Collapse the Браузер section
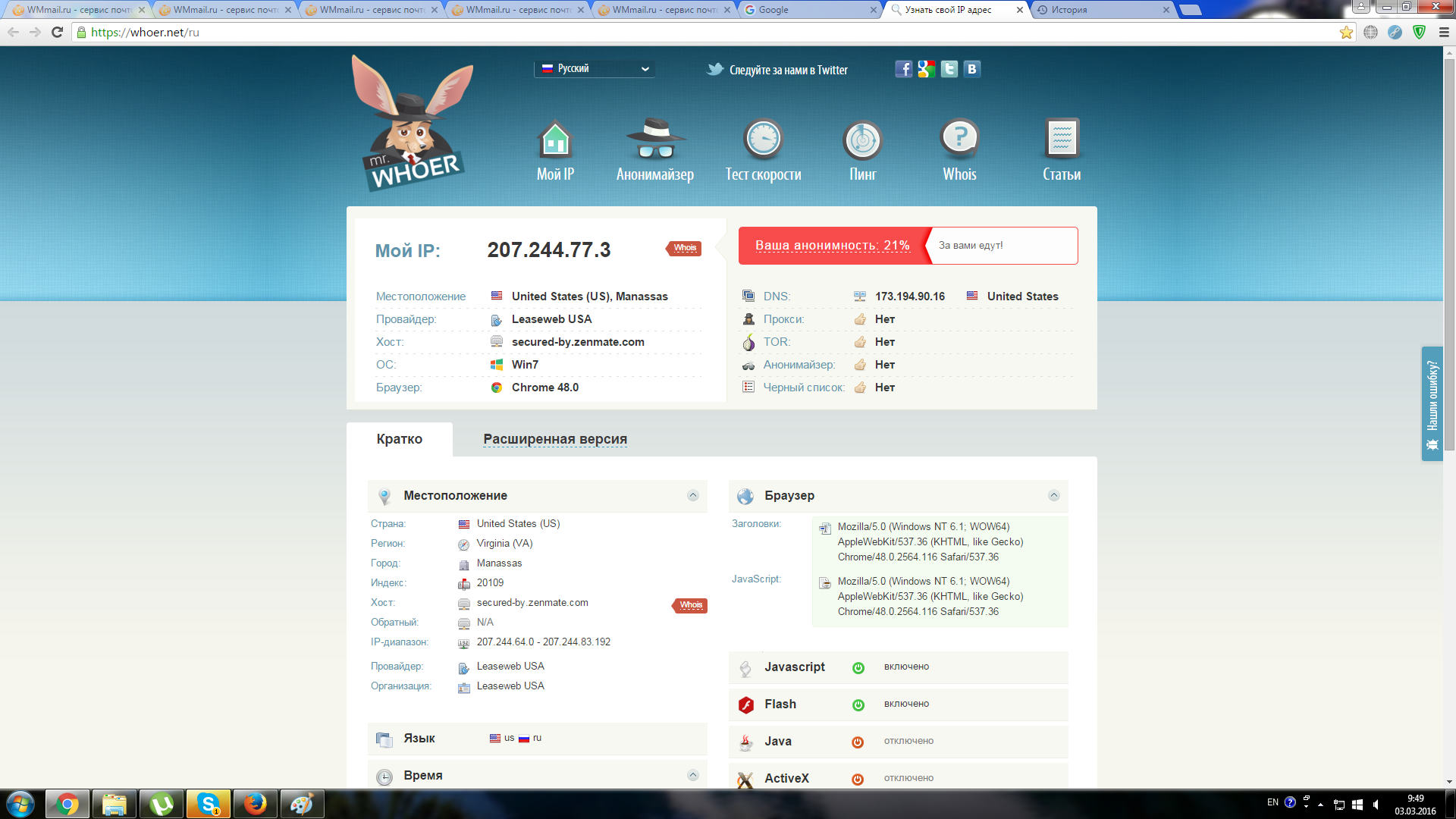 coord(1053,495)
